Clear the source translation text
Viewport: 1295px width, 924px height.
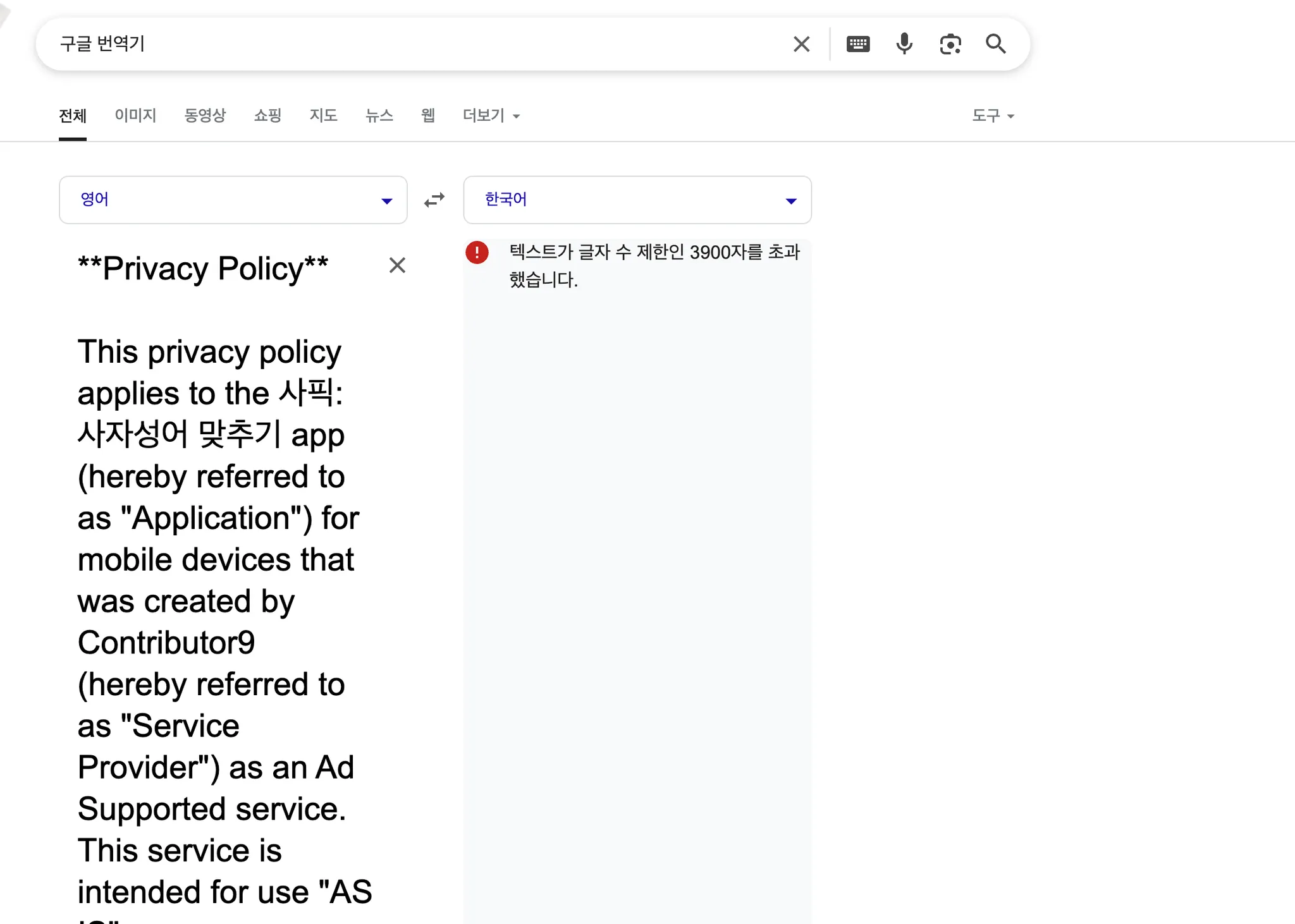tap(397, 265)
